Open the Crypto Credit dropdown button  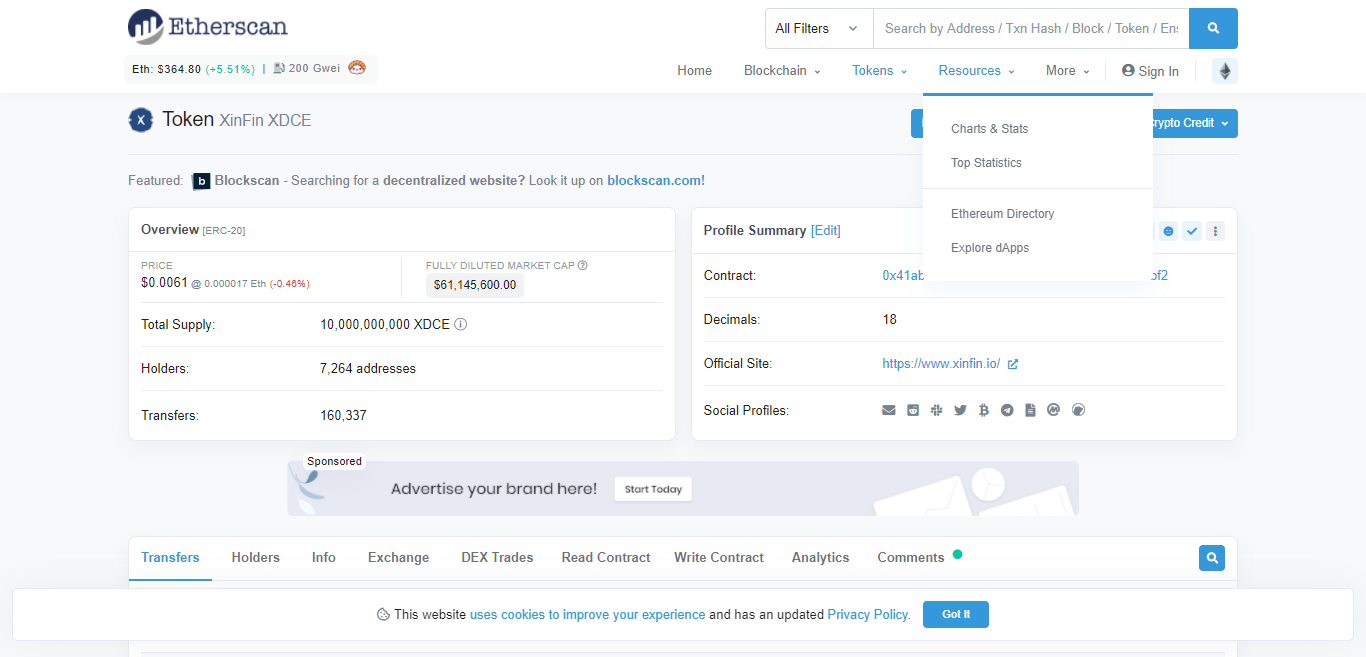[1194, 123]
